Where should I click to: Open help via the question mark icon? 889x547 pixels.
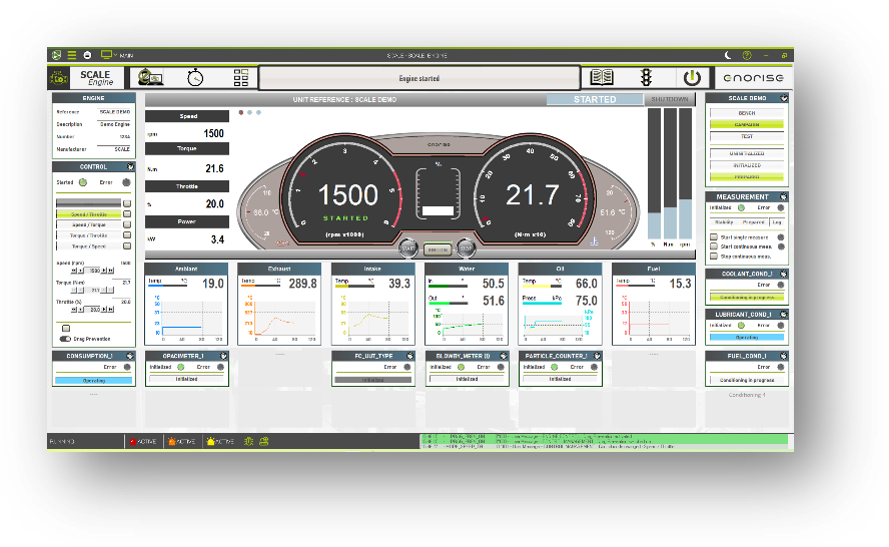point(747,55)
